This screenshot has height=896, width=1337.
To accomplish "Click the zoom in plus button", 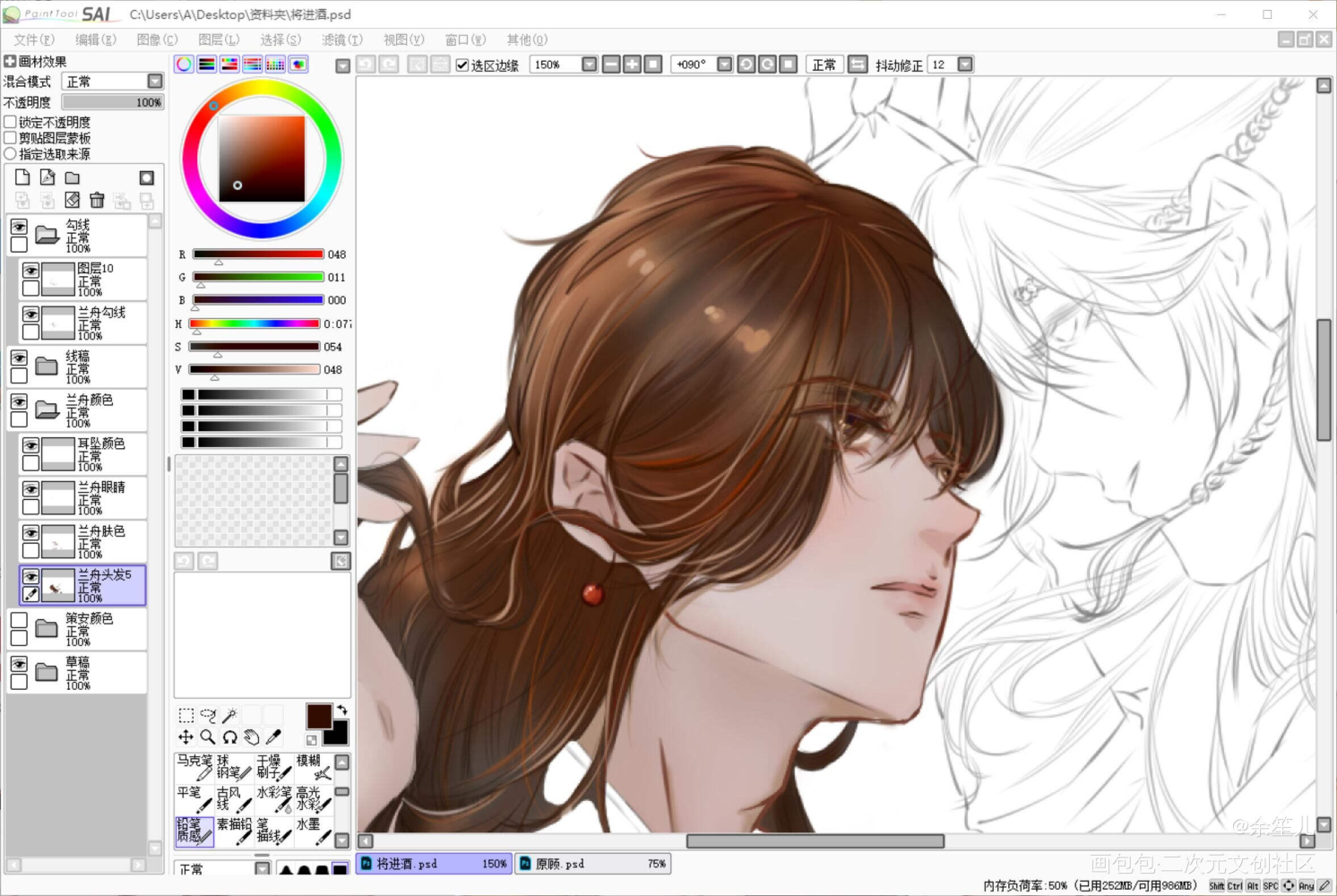I will pyautogui.click(x=632, y=65).
